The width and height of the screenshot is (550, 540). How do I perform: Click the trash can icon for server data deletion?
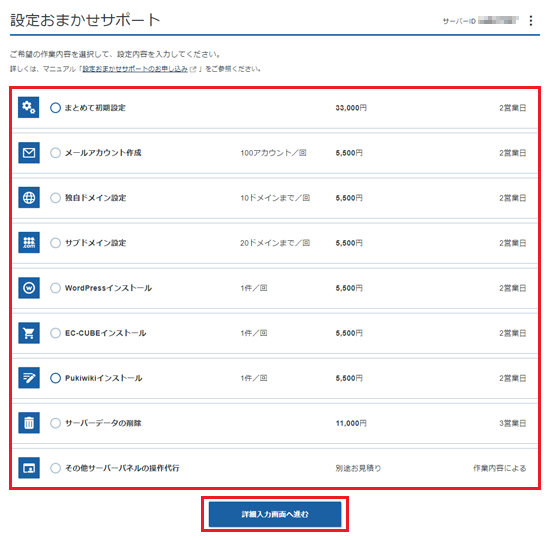tap(29, 423)
